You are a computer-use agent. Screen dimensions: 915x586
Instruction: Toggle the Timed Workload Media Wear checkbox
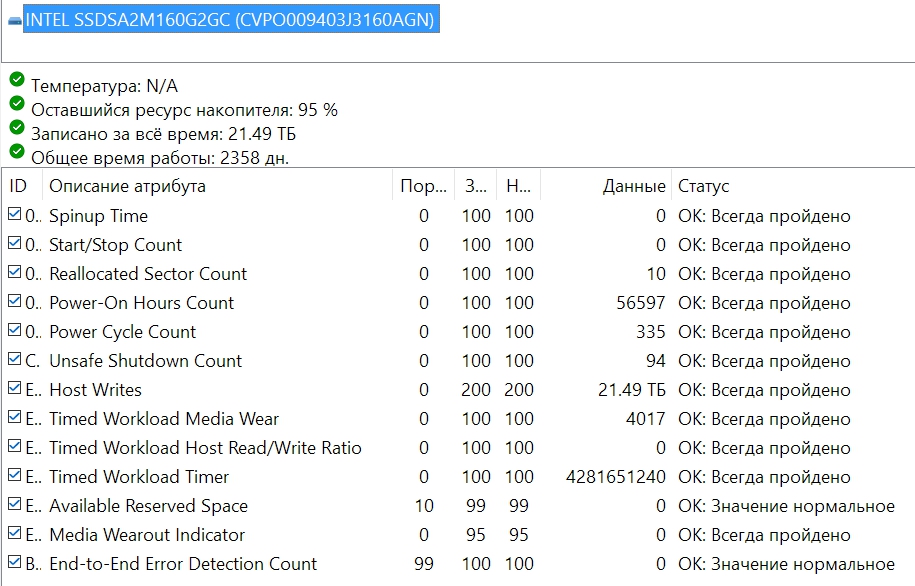click(15, 417)
